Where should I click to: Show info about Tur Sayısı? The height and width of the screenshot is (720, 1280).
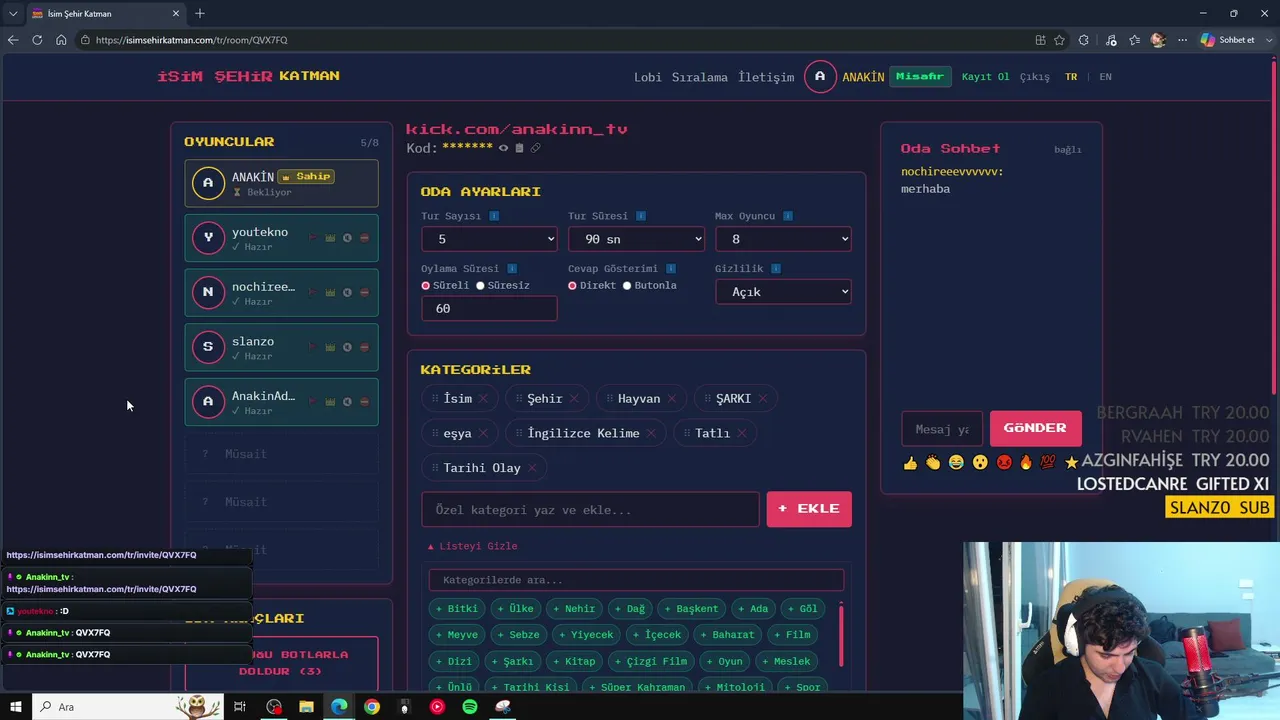(494, 216)
